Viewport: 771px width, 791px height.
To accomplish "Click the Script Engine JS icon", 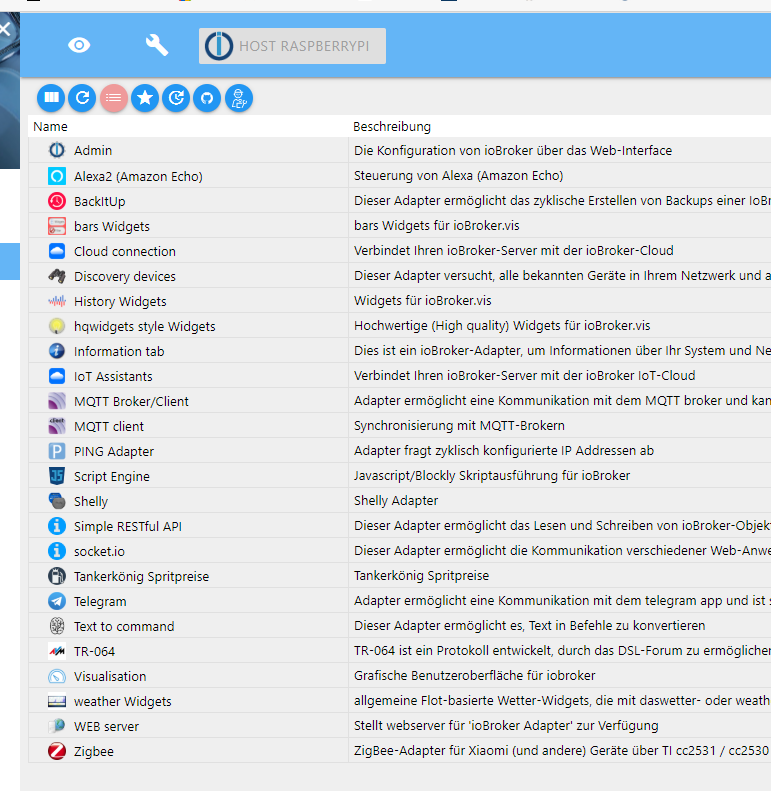I will click(57, 476).
